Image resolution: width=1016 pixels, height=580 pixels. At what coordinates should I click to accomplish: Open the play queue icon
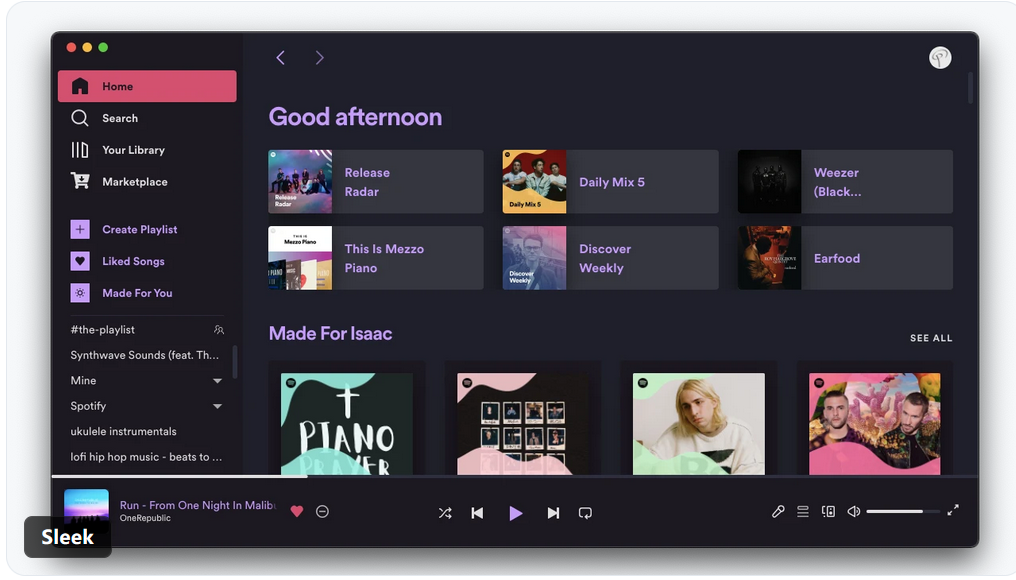point(803,511)
